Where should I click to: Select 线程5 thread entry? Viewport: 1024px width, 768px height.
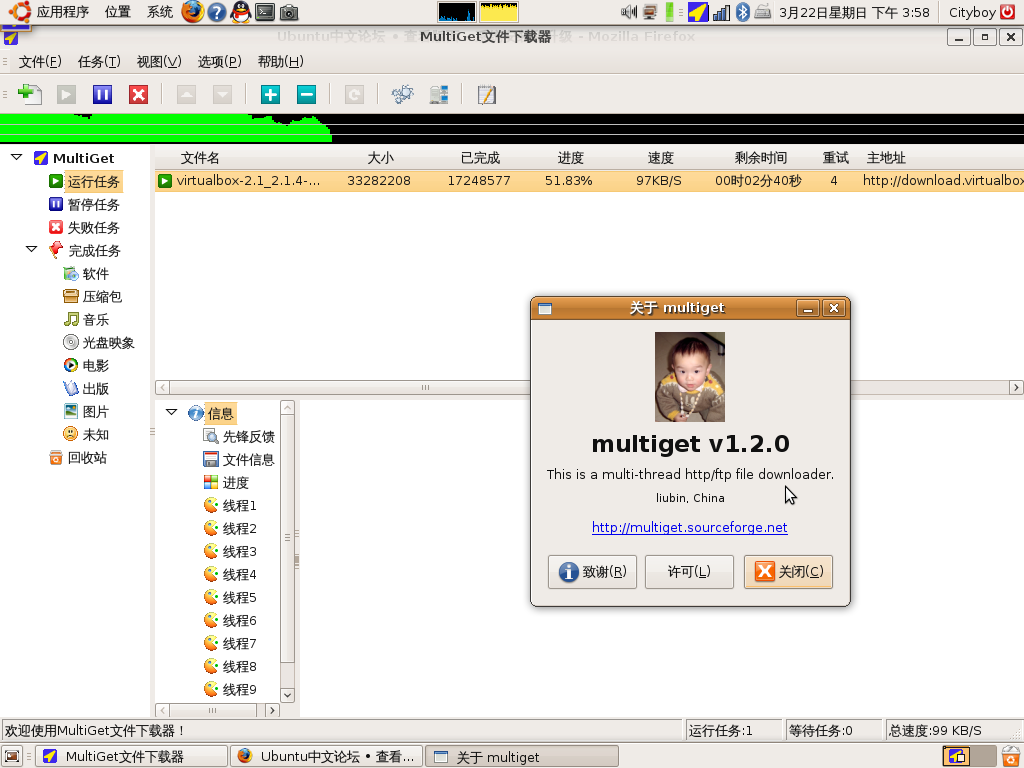(x=239, y=598)
